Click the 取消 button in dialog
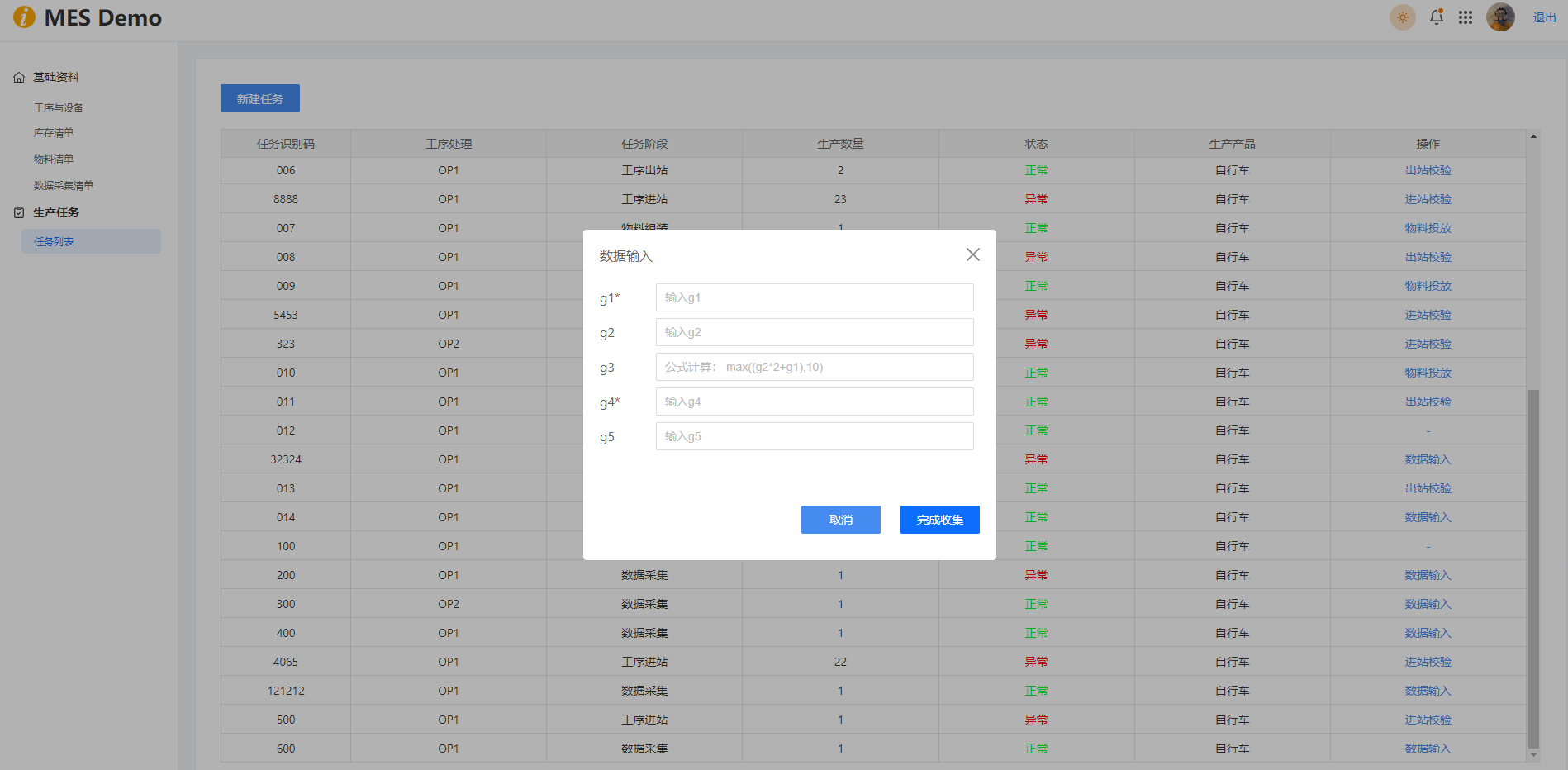Viewport: 1568px width, 770px height. pyautogui.click(x=840, y=520)
